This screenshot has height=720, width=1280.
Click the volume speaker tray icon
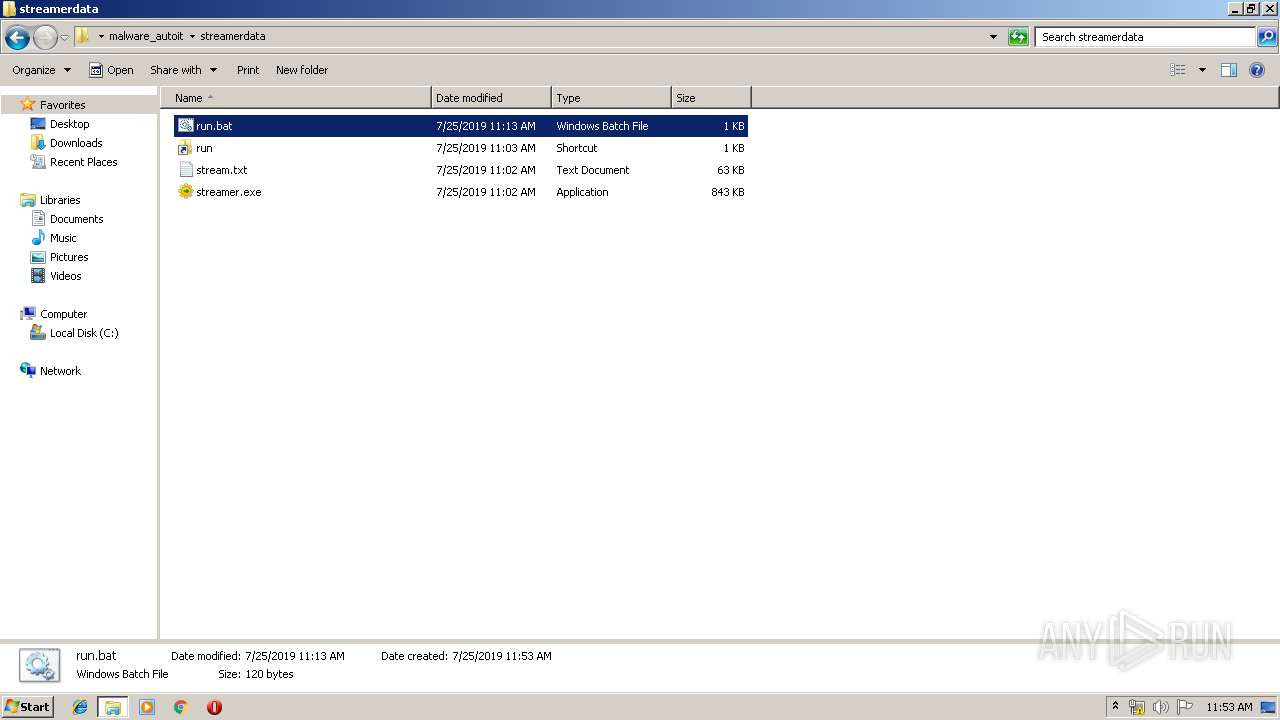coord(1160,707)
